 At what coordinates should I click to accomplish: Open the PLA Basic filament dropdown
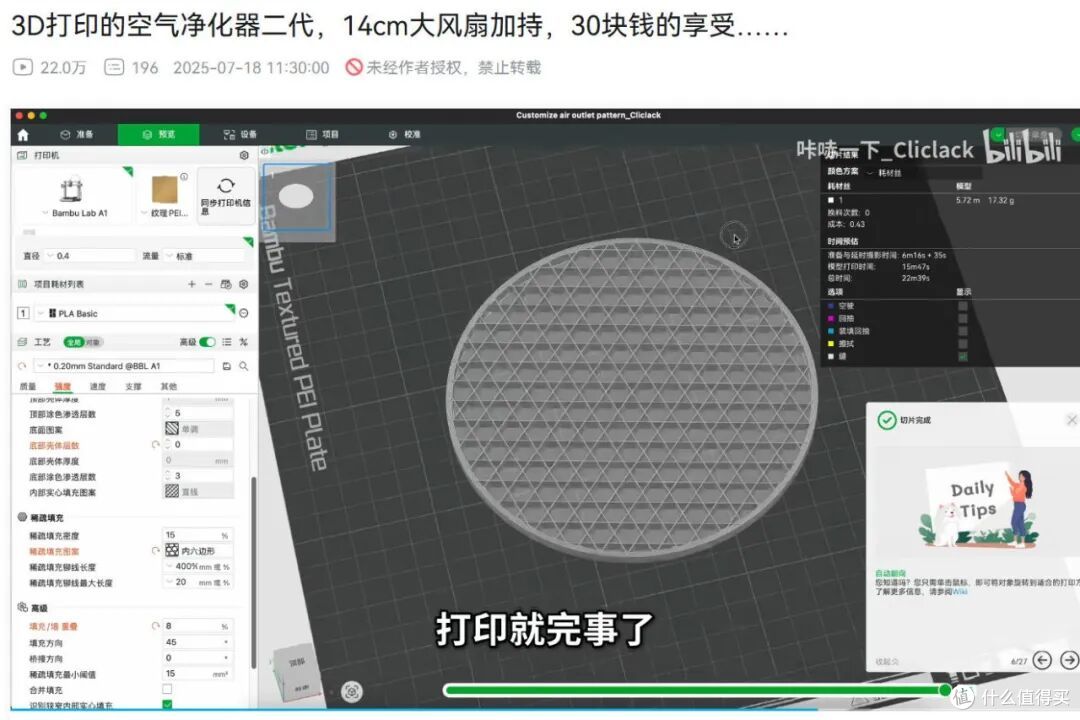coord(134,313)
